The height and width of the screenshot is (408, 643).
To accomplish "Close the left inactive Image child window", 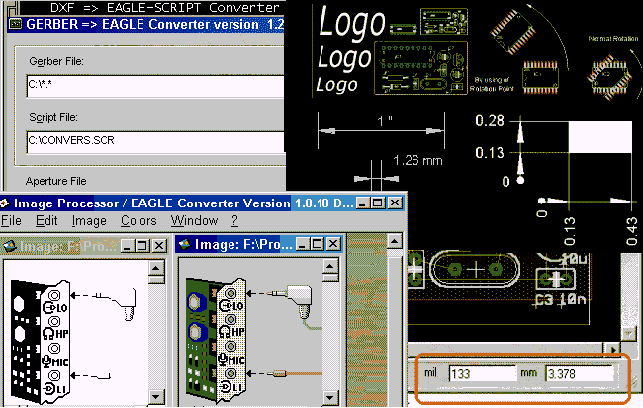I will pos(159,246).
